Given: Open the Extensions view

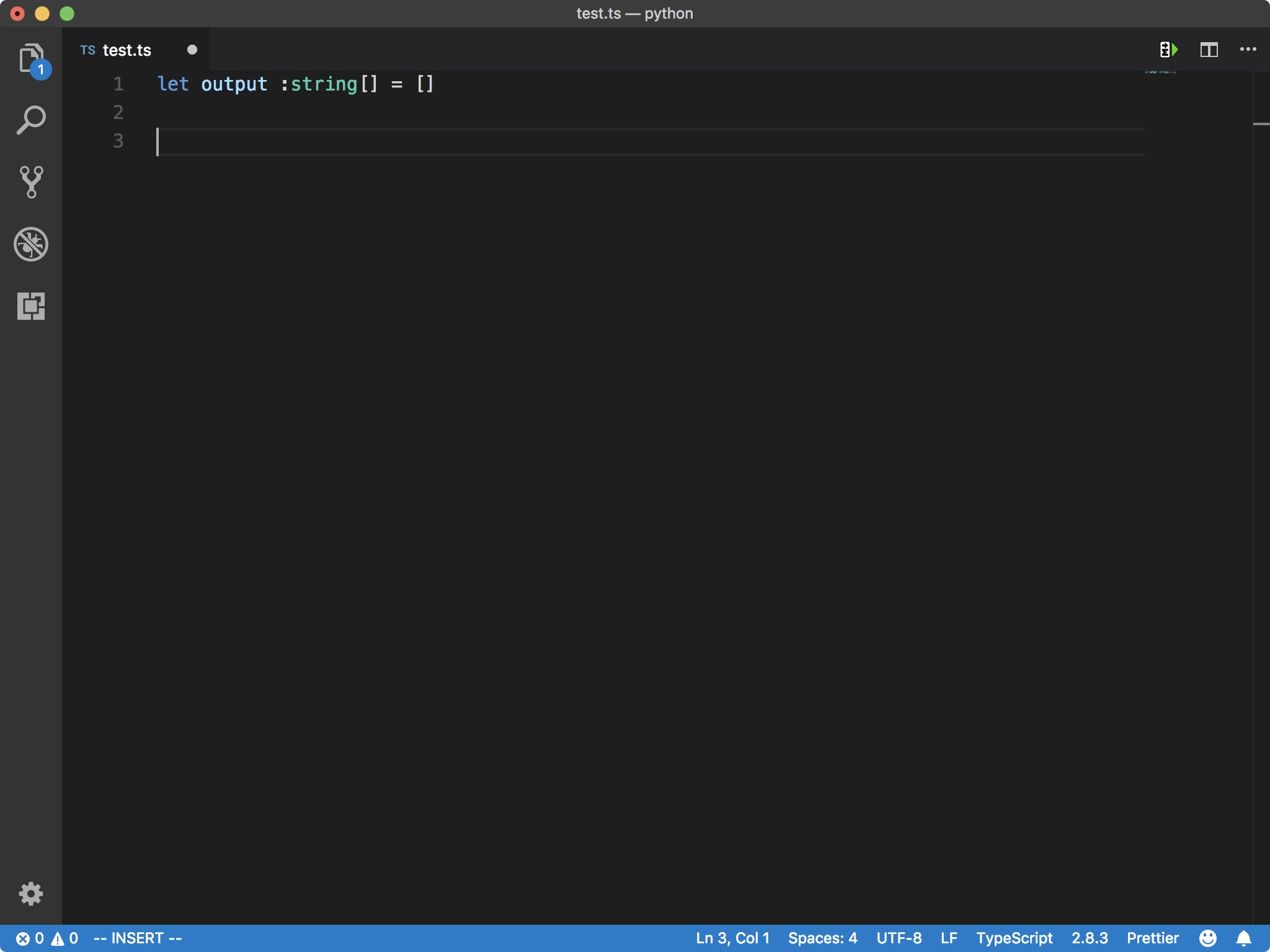Looking at the screenshot, I should [x=31, y=305].
